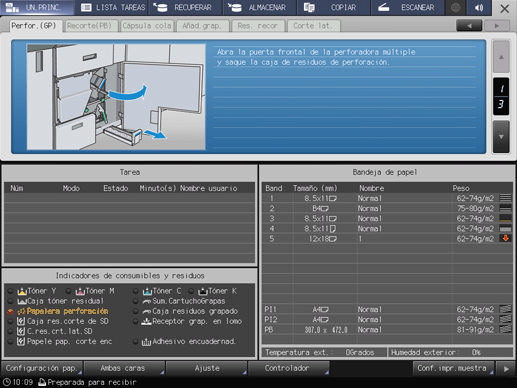The height and width of the screenshot is (388, 517).
Task: Click the red alert icon for tray 5
Action: pyautogui.click(x=506, y=238)
